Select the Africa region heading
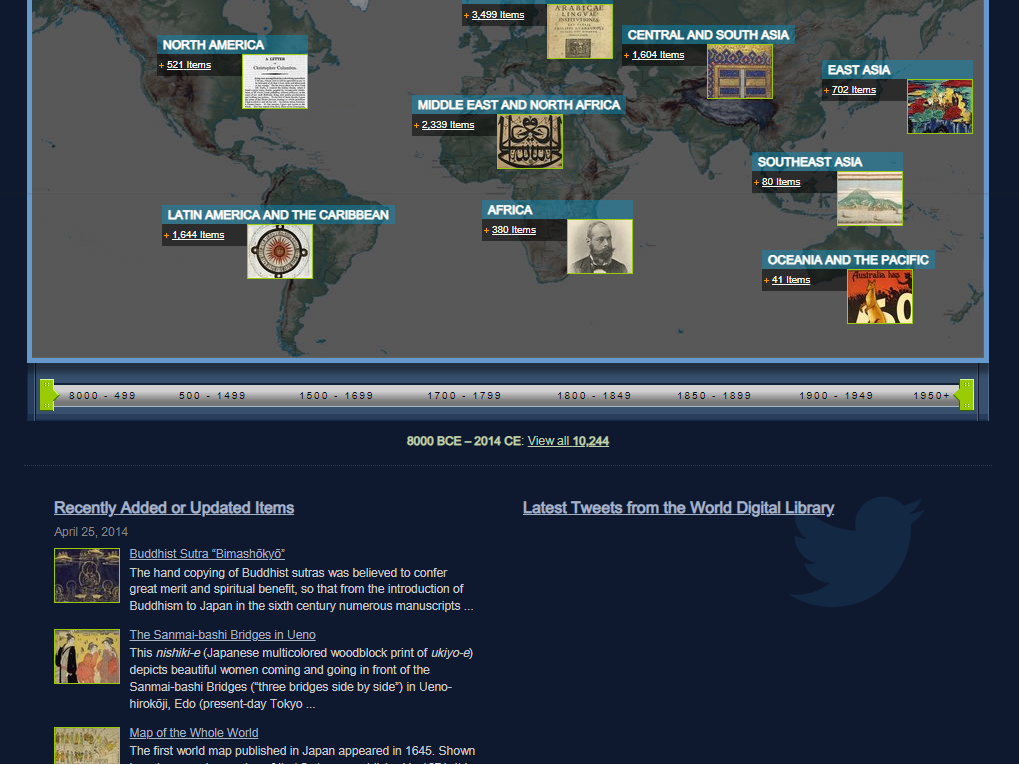The width and height of the screenshot is (1019, 764). (x=510, y=210)
